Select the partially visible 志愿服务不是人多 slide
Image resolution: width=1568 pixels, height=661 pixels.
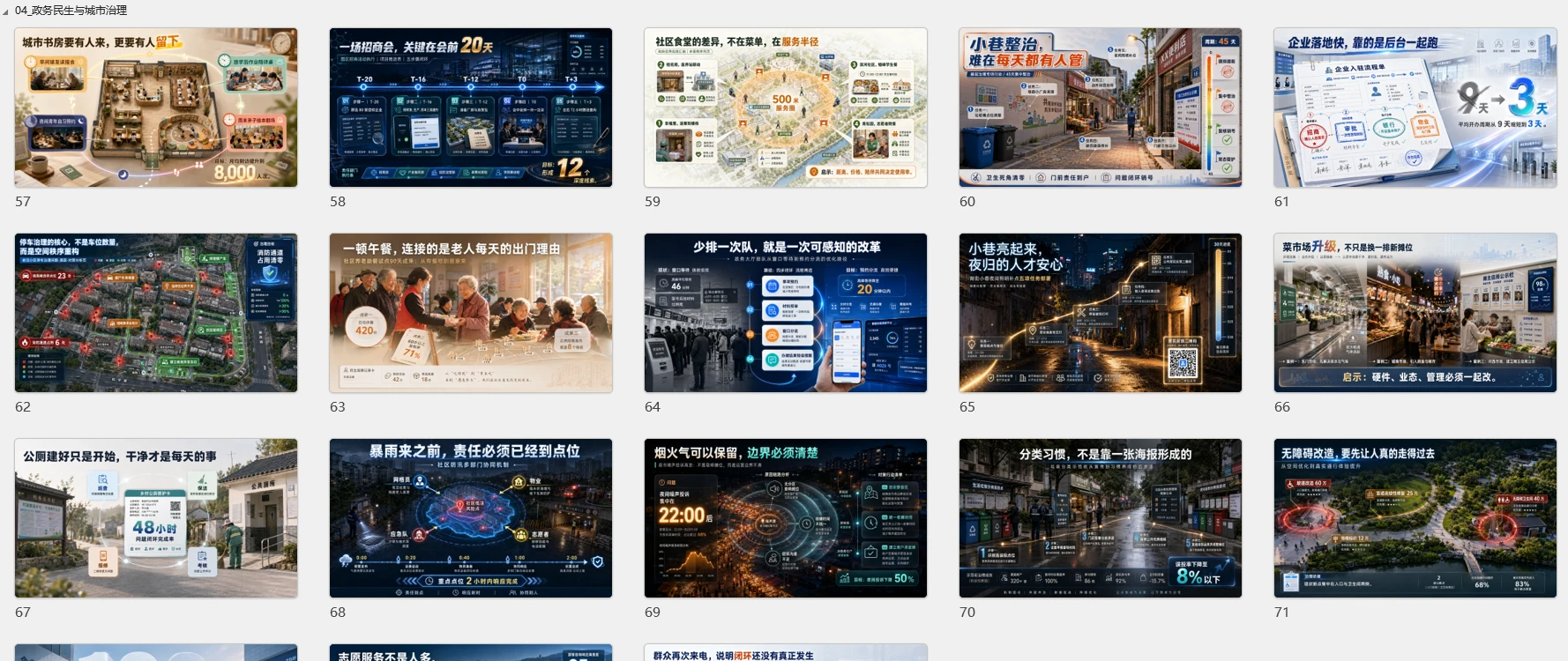pyautogui.click(x=471, y=652)
